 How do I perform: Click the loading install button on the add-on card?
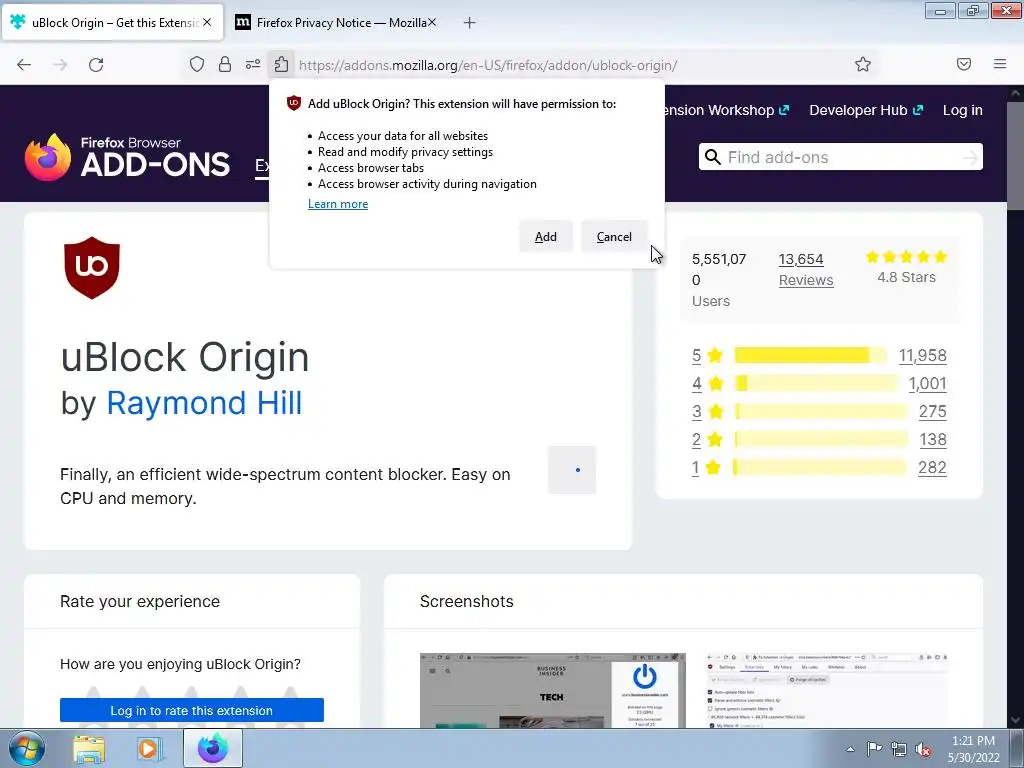coord(572,470)
